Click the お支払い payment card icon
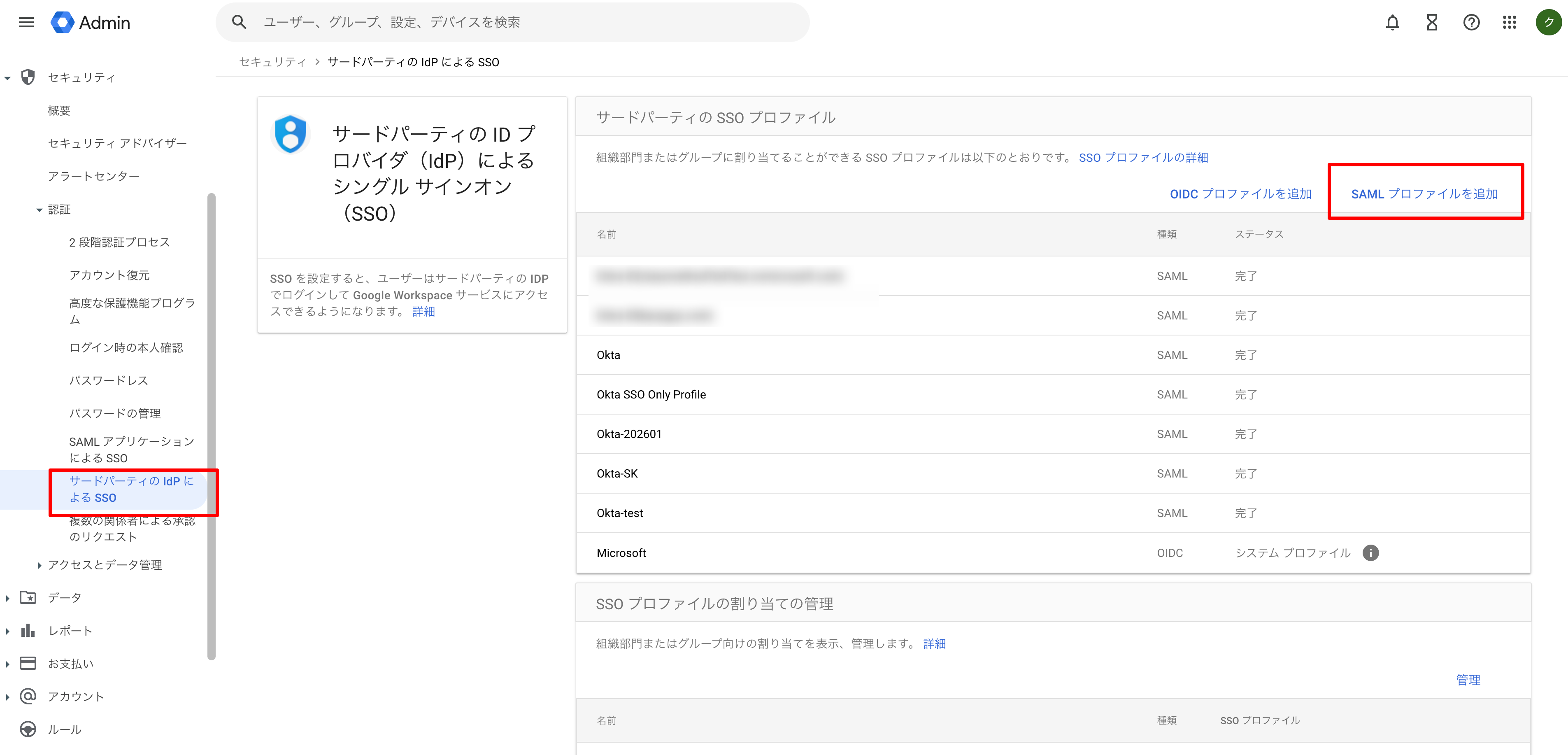1568x755 pixels. [28, 663]
